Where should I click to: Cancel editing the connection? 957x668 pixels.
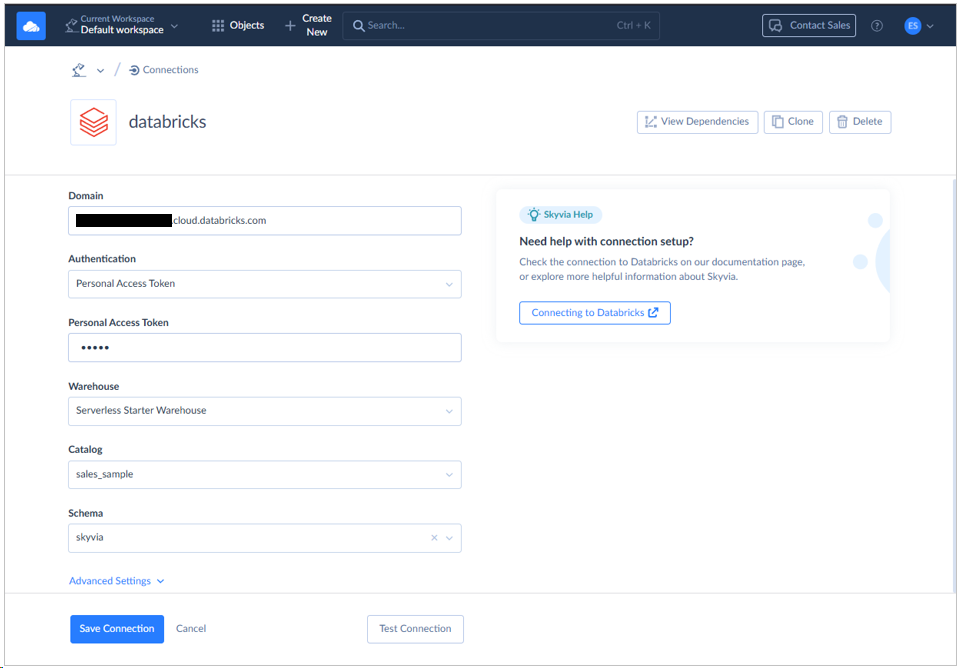point(191,629)
